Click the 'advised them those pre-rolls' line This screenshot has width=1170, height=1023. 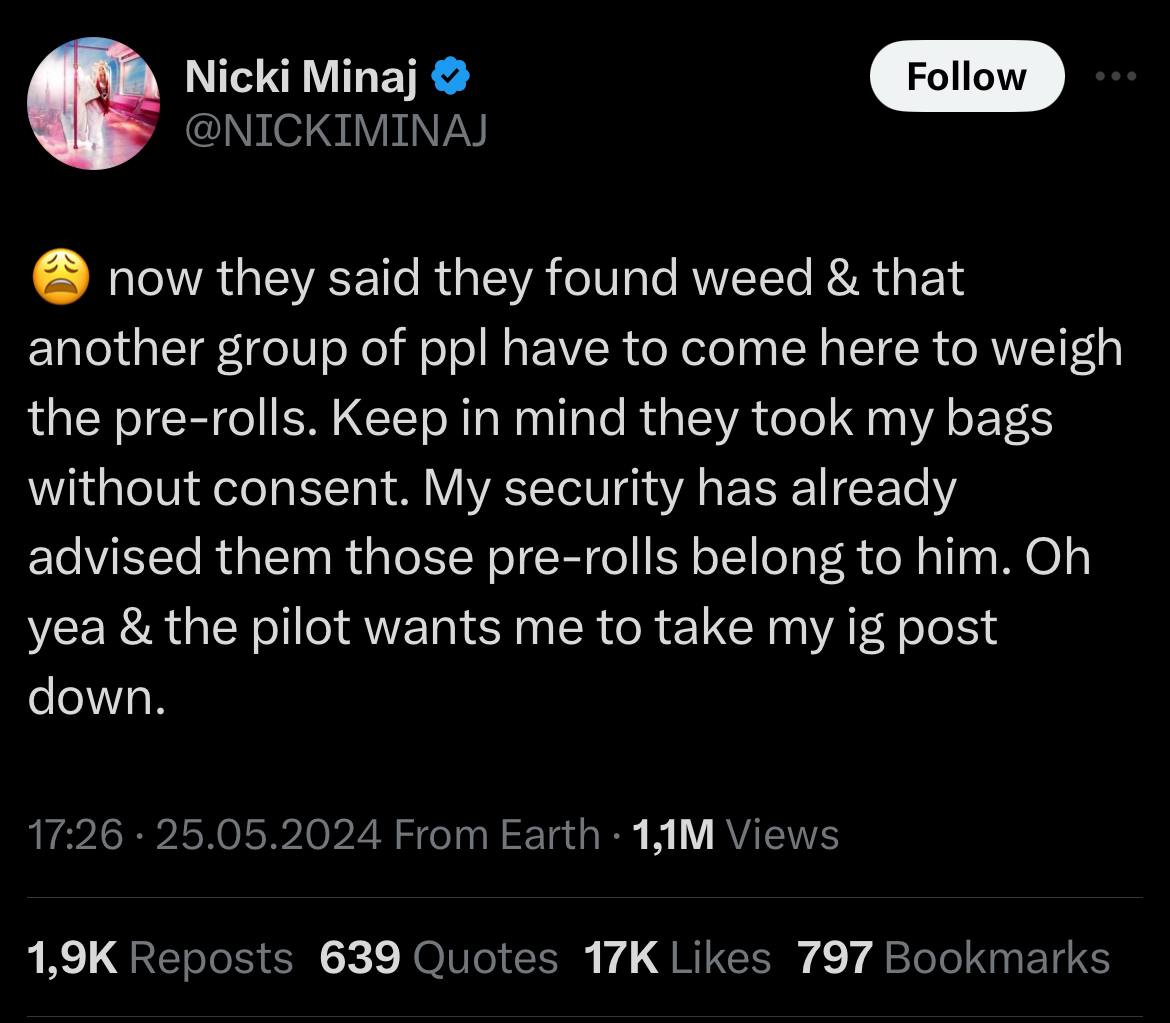(560, 558)
